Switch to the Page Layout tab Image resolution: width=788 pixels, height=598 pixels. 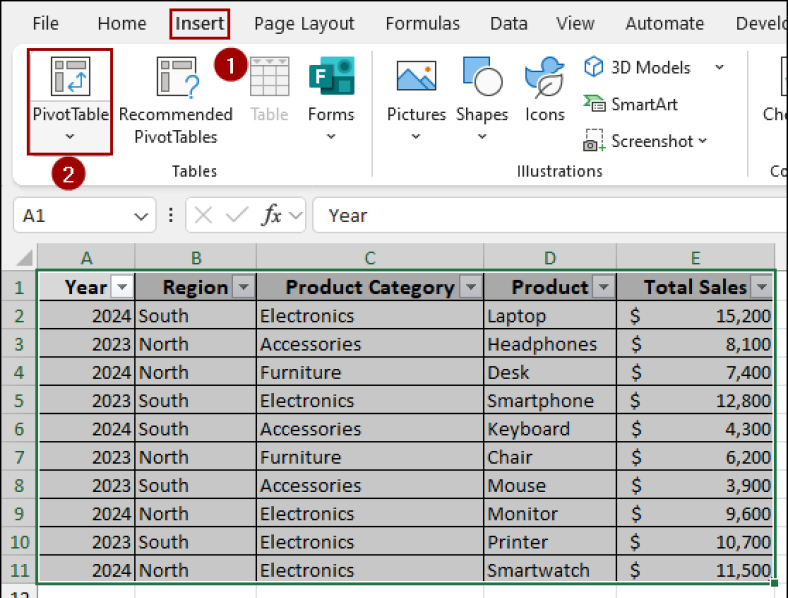(304, 23)
